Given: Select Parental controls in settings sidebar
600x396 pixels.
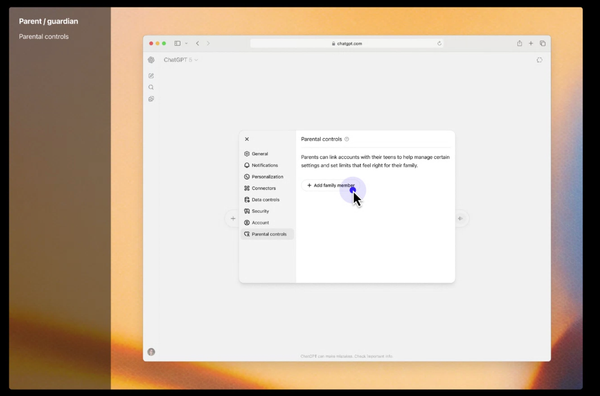Looking at the screenshot, I should [267, 234].
